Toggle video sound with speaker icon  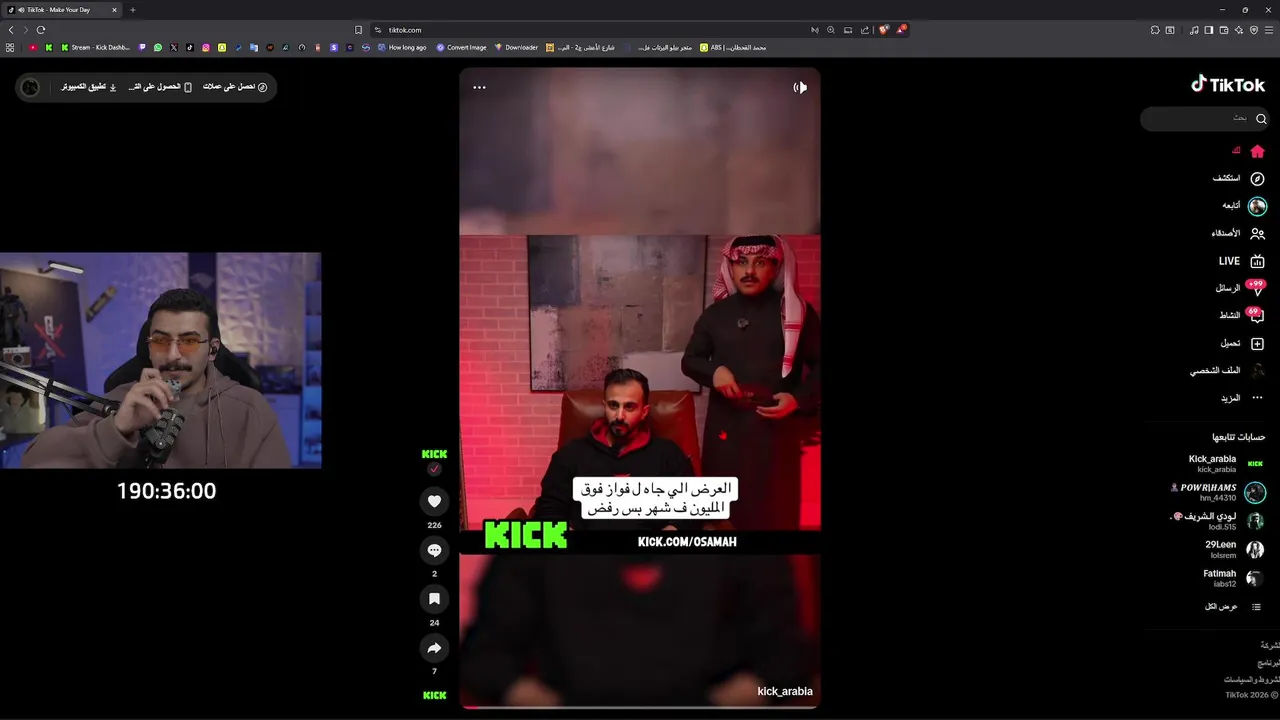tap(800, 87)
